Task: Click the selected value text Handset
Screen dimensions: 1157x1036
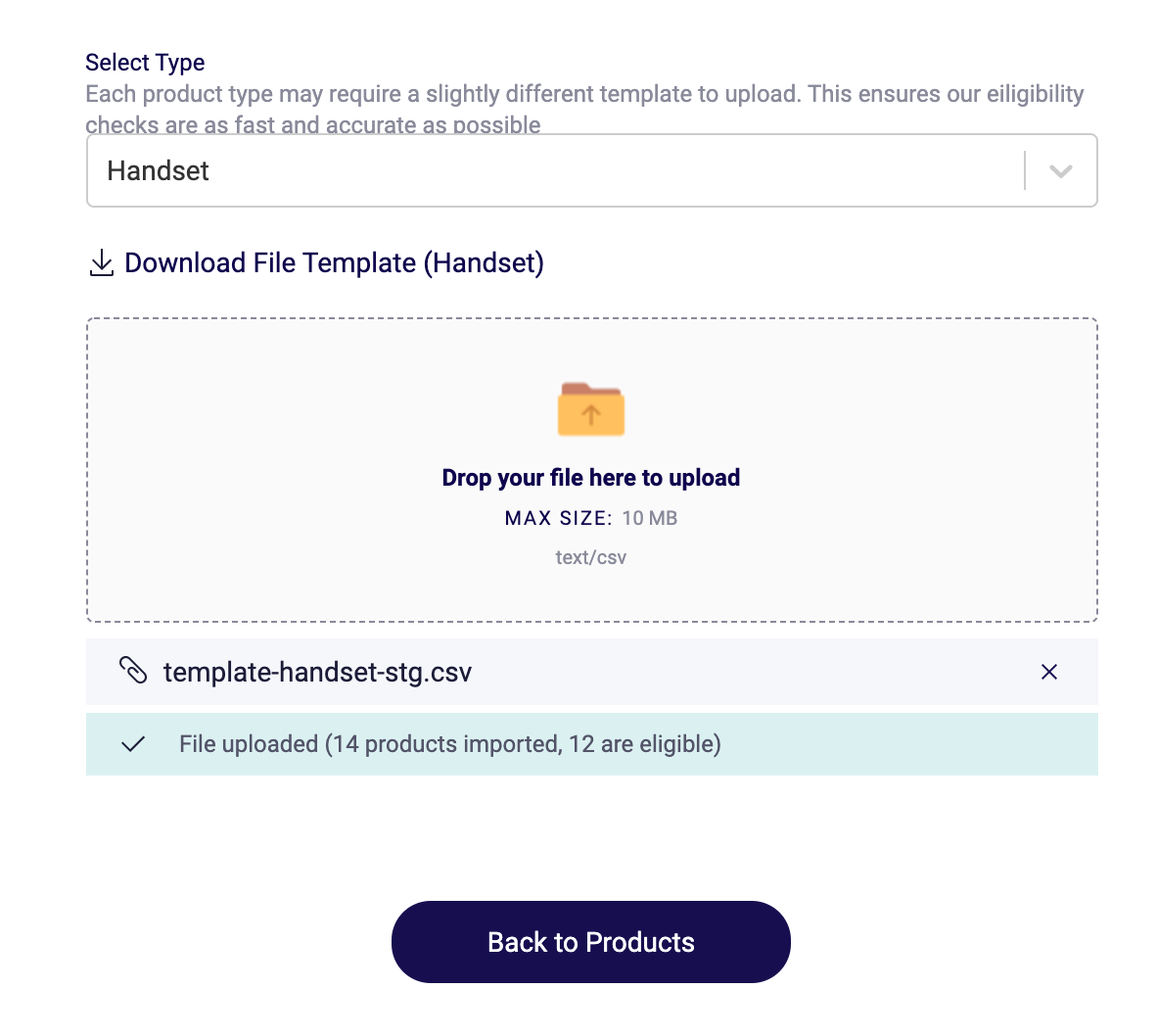Action: pos(158,171)
